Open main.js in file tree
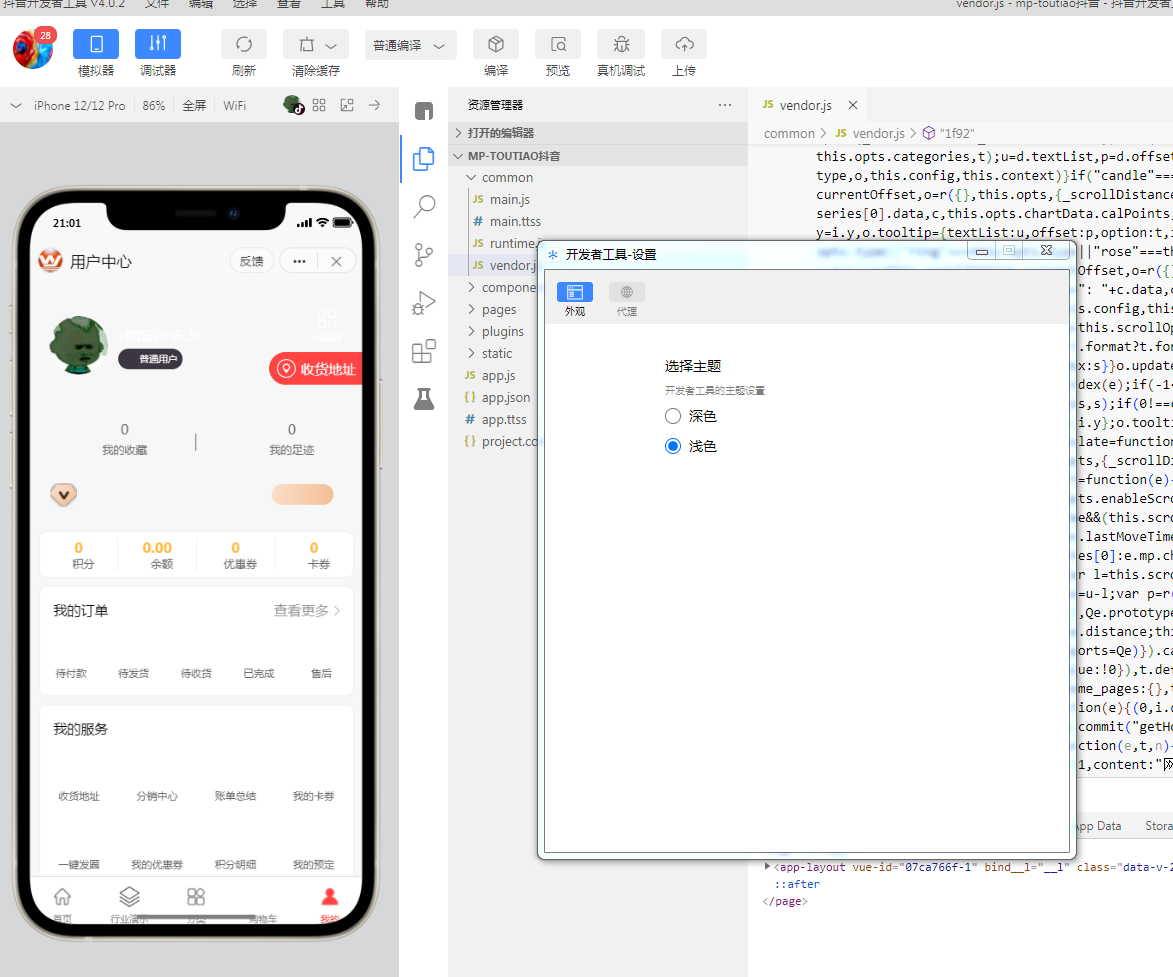This screenshot has width=1173, height=977. [x=509, y=199]
